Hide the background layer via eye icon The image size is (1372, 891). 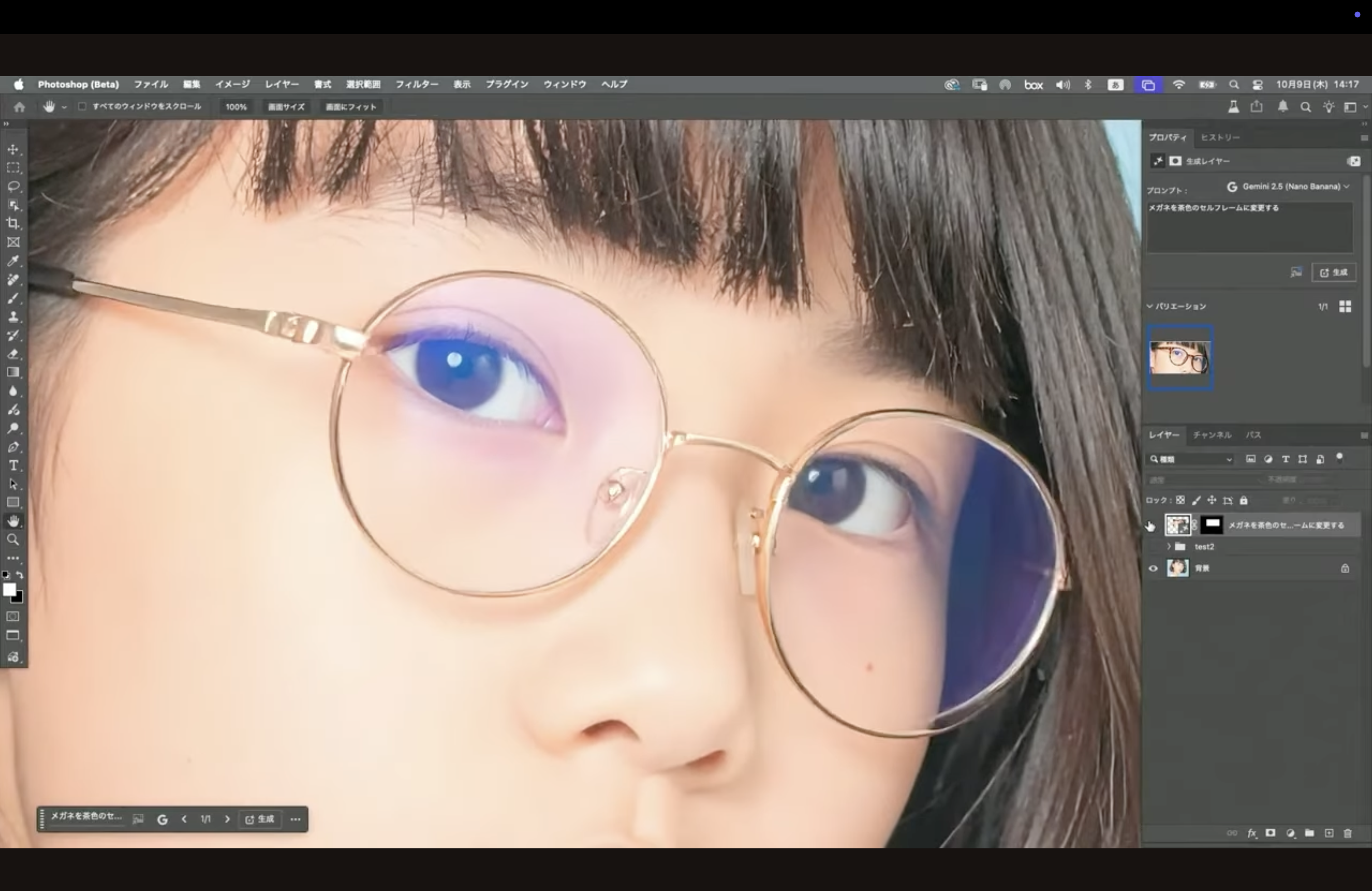[1153, 568]
